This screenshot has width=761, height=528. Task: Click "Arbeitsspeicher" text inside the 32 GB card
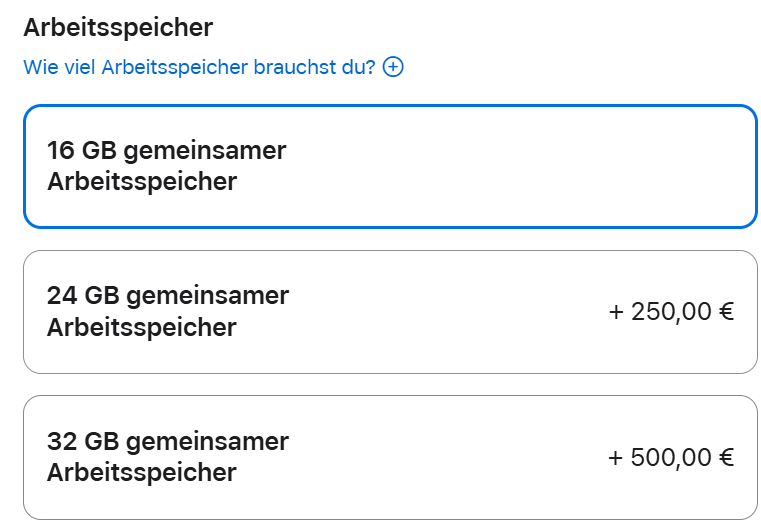[x=141, y=472]
